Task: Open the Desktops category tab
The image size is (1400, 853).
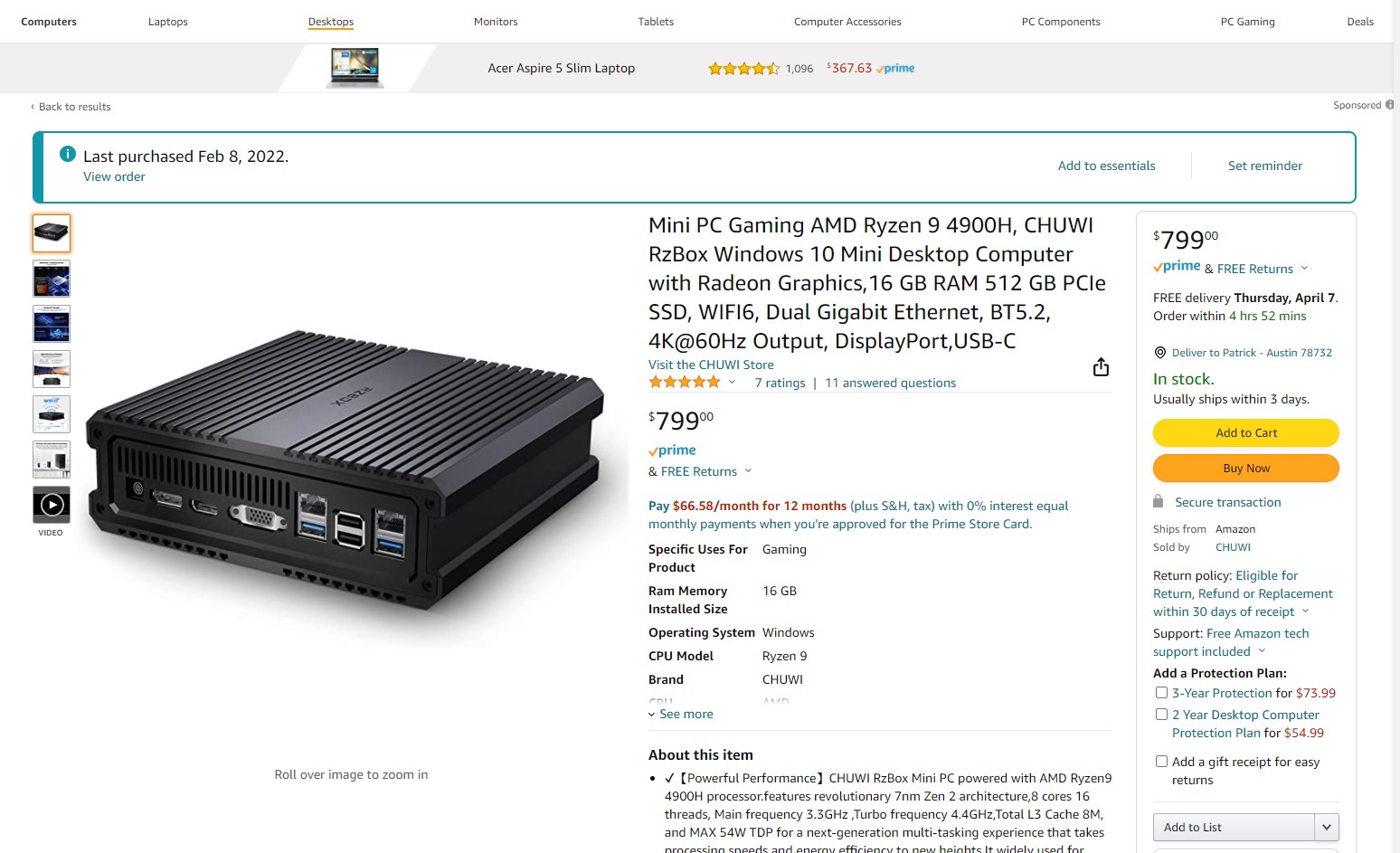Action: pyautogui.click(x=331, y=22)
